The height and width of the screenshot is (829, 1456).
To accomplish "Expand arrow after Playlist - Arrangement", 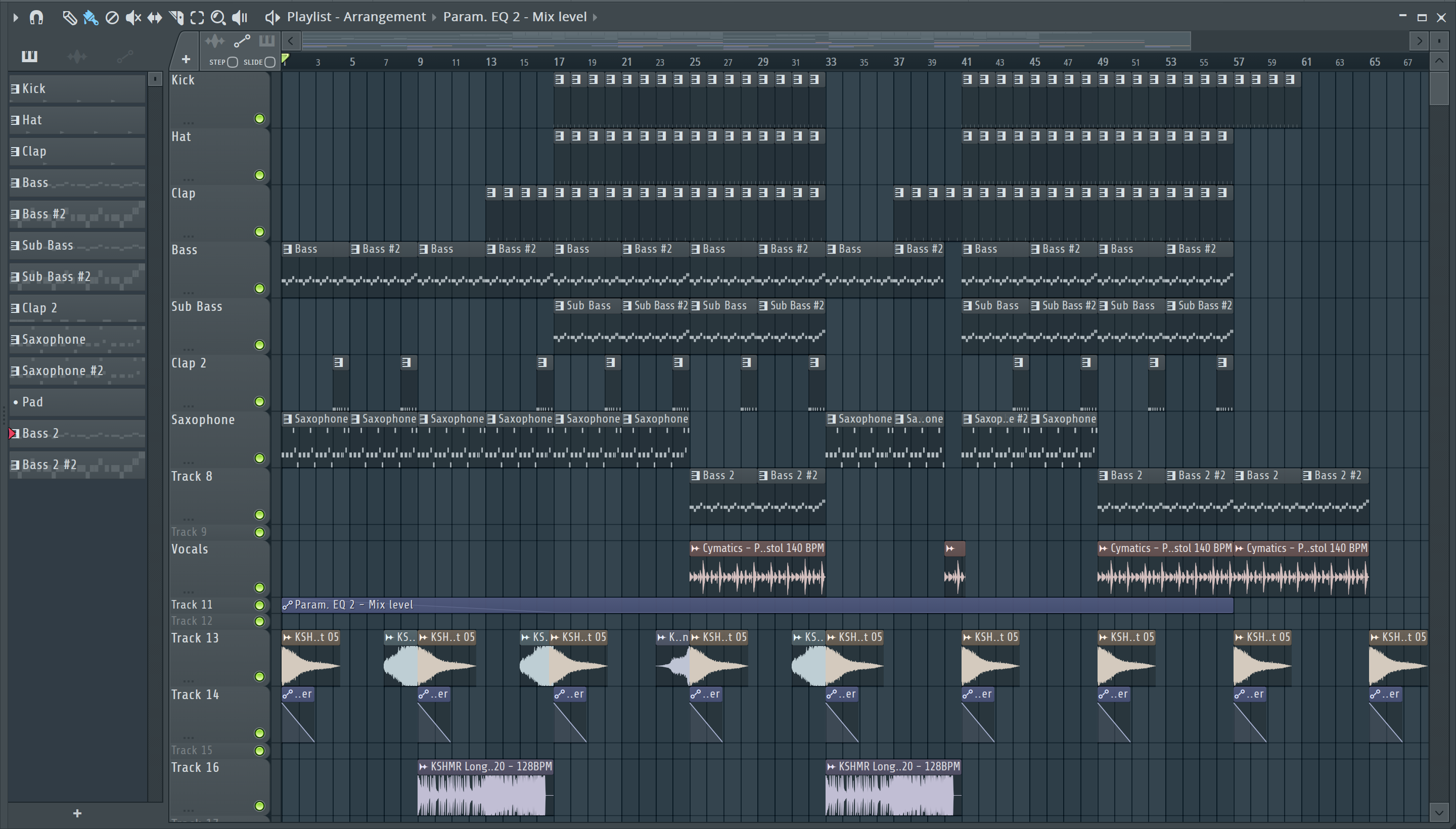I will tap(434, 17).
